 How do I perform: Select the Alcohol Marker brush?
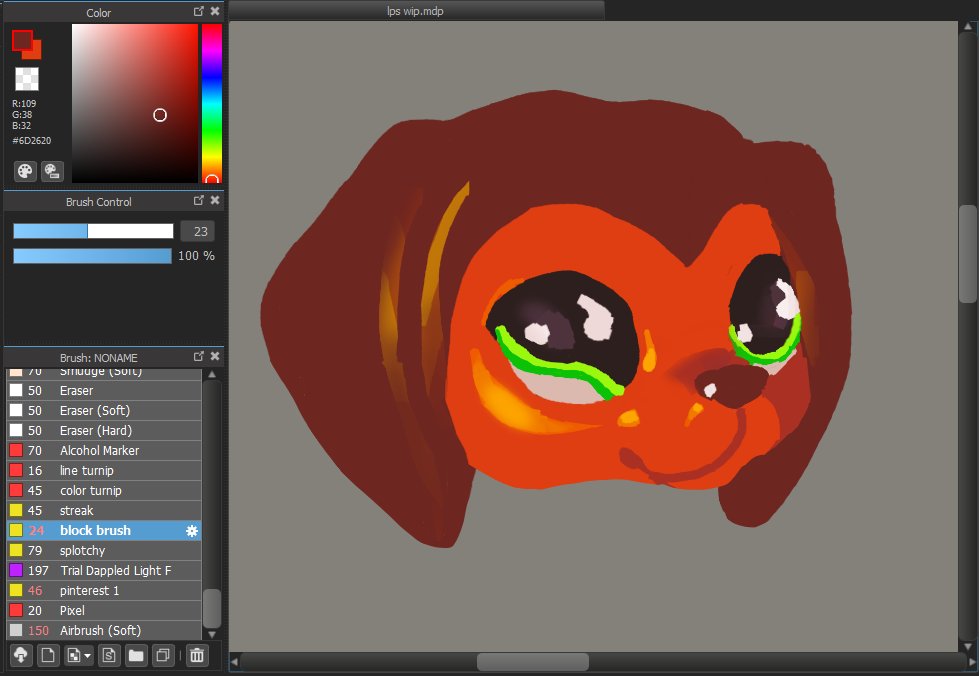[104, 451]
